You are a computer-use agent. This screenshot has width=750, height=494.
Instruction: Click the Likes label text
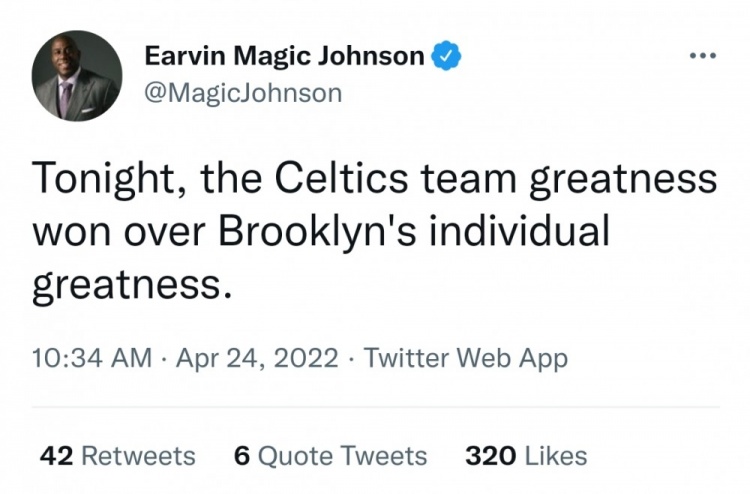556,455
